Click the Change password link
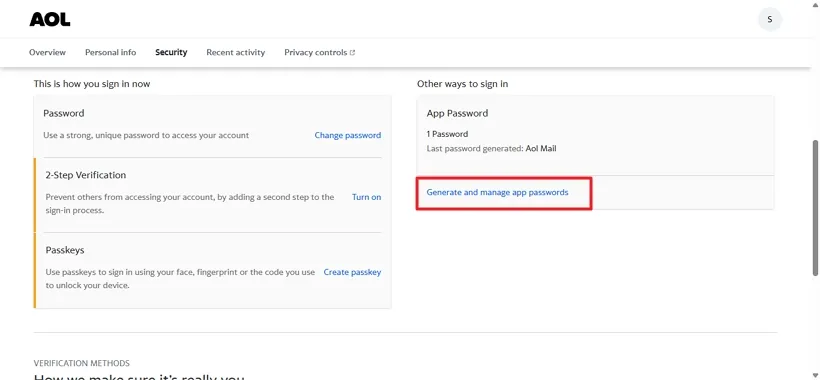This screenshot has width=820, height=380. pyautogui.click(x=348, y=135)
